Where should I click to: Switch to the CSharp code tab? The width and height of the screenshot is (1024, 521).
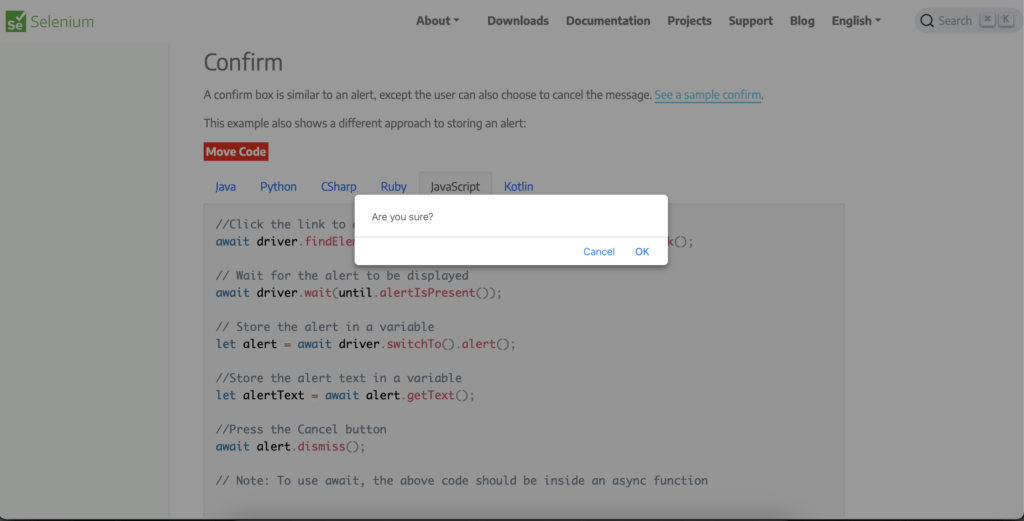[x=338, y=187]
